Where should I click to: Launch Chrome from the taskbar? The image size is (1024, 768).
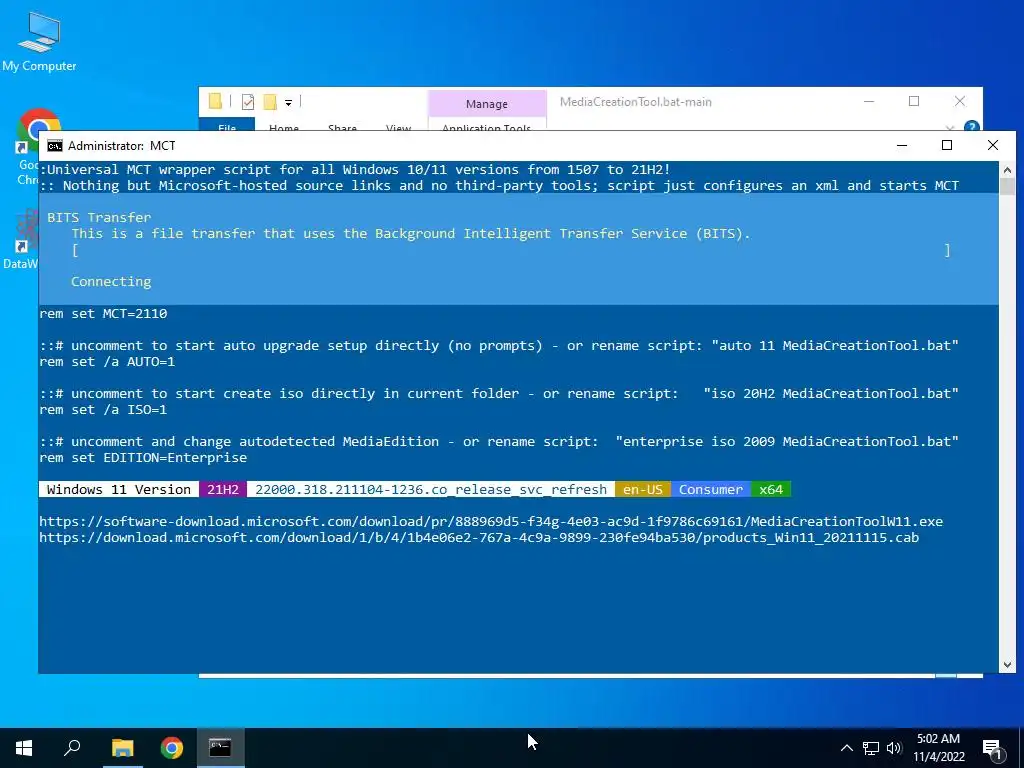172,748
